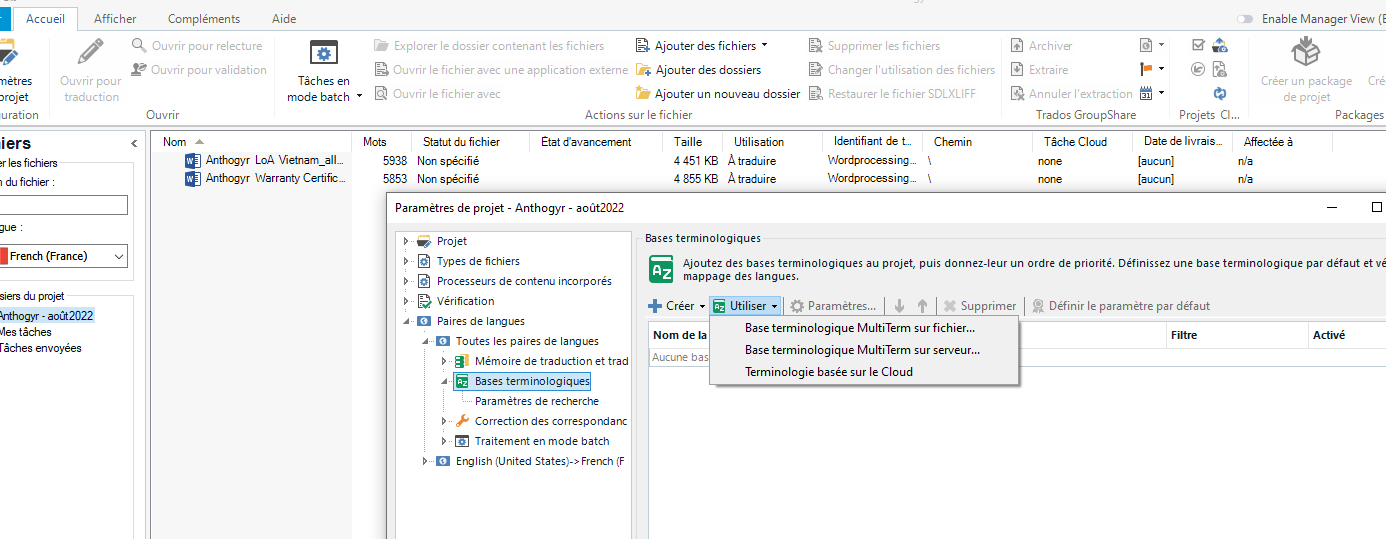Click the Ouvrir pour traduction pencil icon
The width and height of the screenshot is (1386, 539).
[91, 52]
